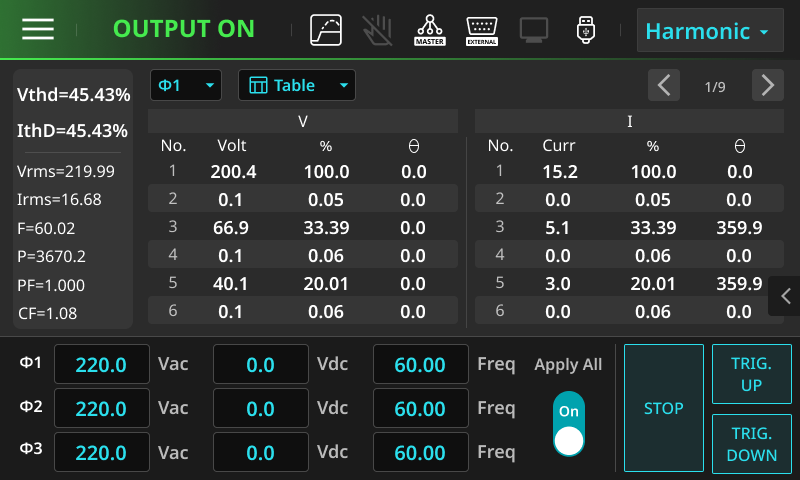800x480 pixels.
Task: Open the Φ1 phase selector dropdown
Action: pos(186,86)
